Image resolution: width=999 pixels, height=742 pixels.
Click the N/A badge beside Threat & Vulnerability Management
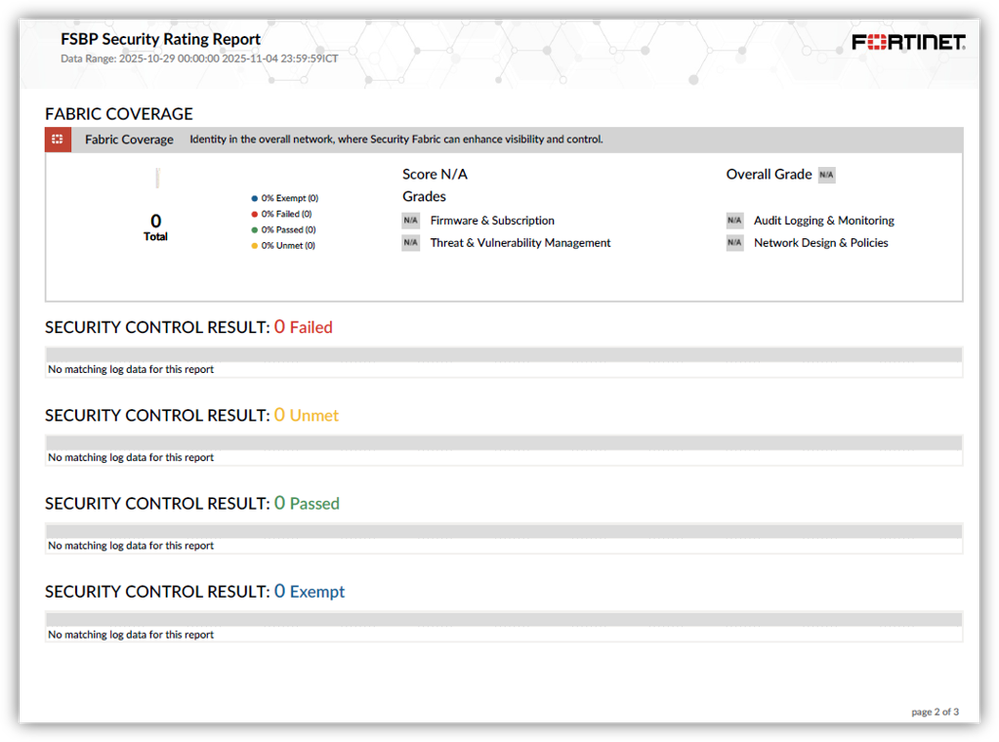click(410, 243)
